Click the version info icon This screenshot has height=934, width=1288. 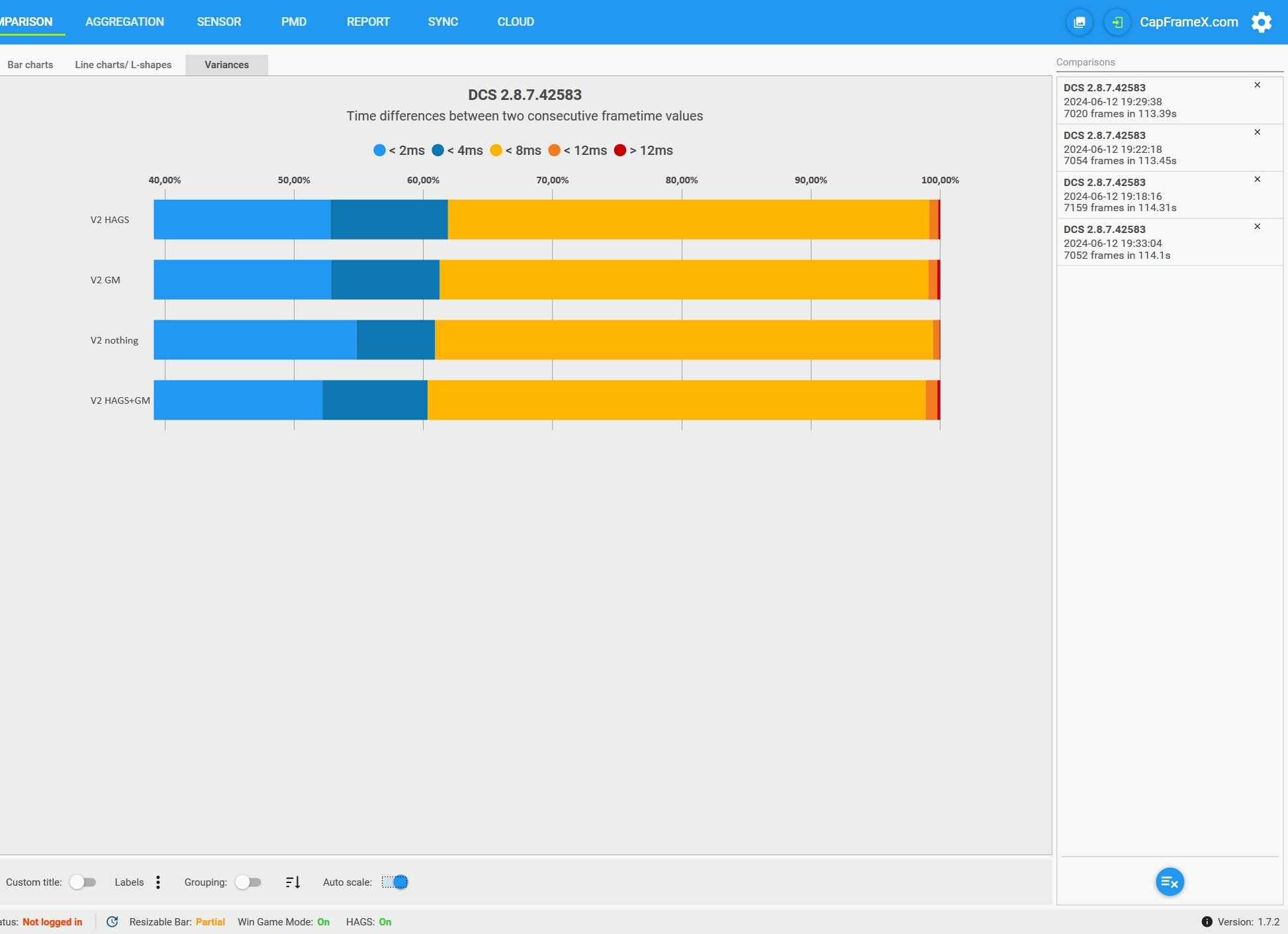(1207, 921)
